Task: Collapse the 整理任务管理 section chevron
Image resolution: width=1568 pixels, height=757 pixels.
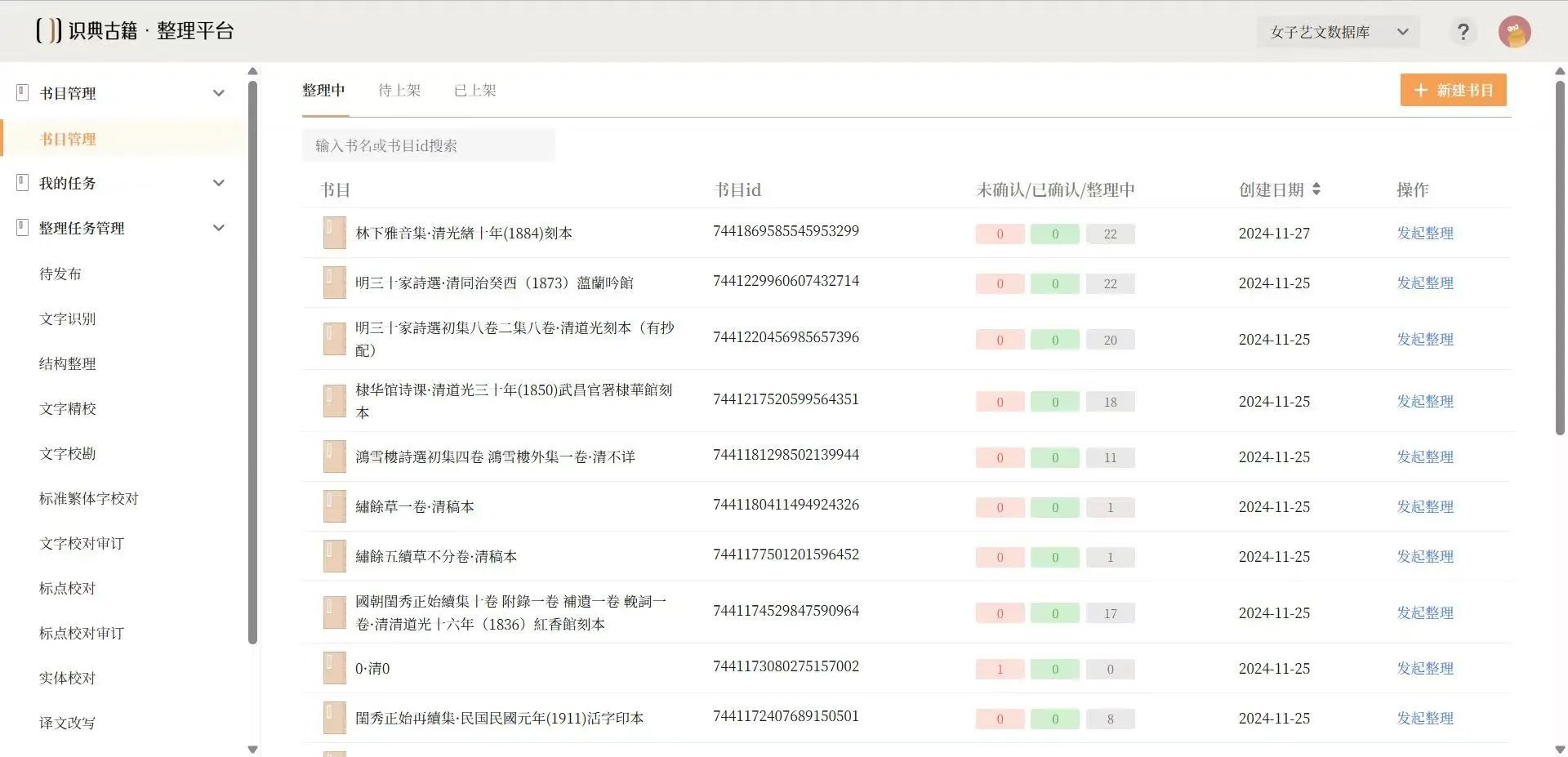Action: pos(218,228)
